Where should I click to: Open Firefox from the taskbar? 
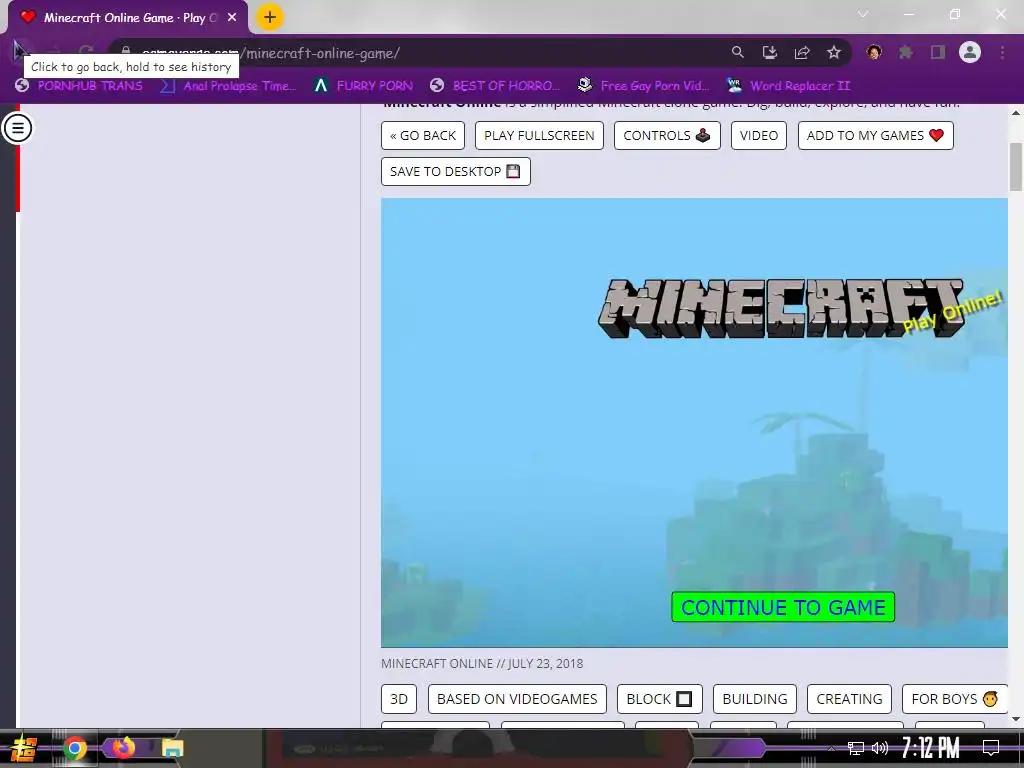point(123,747)
